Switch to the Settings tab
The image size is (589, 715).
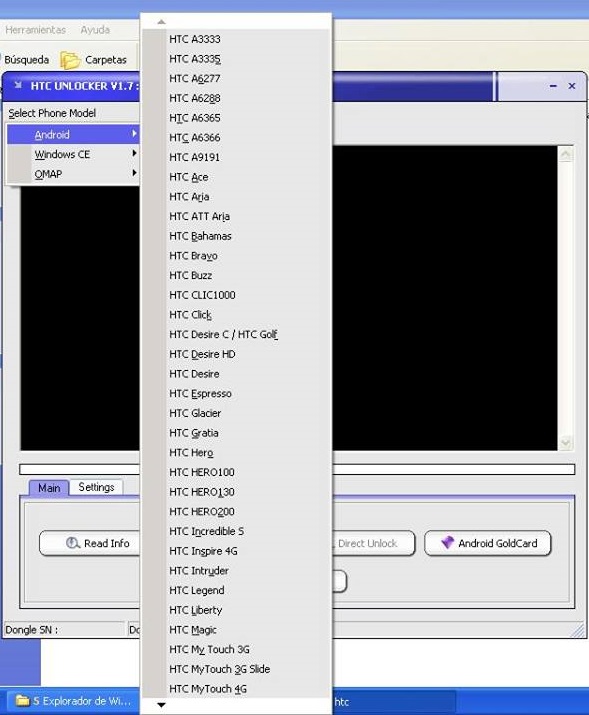coord(96,487)
